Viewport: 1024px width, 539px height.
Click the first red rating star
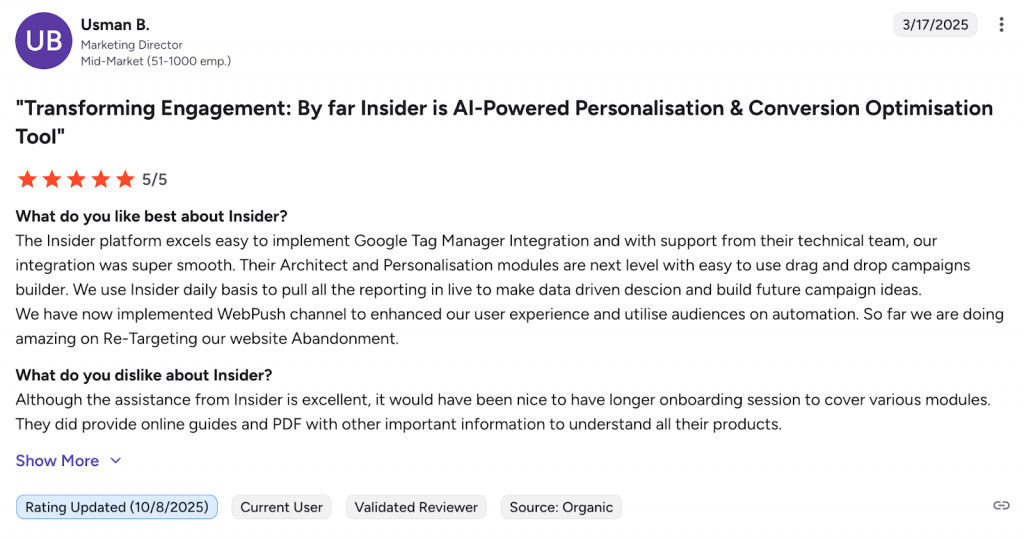click(27, 180)
